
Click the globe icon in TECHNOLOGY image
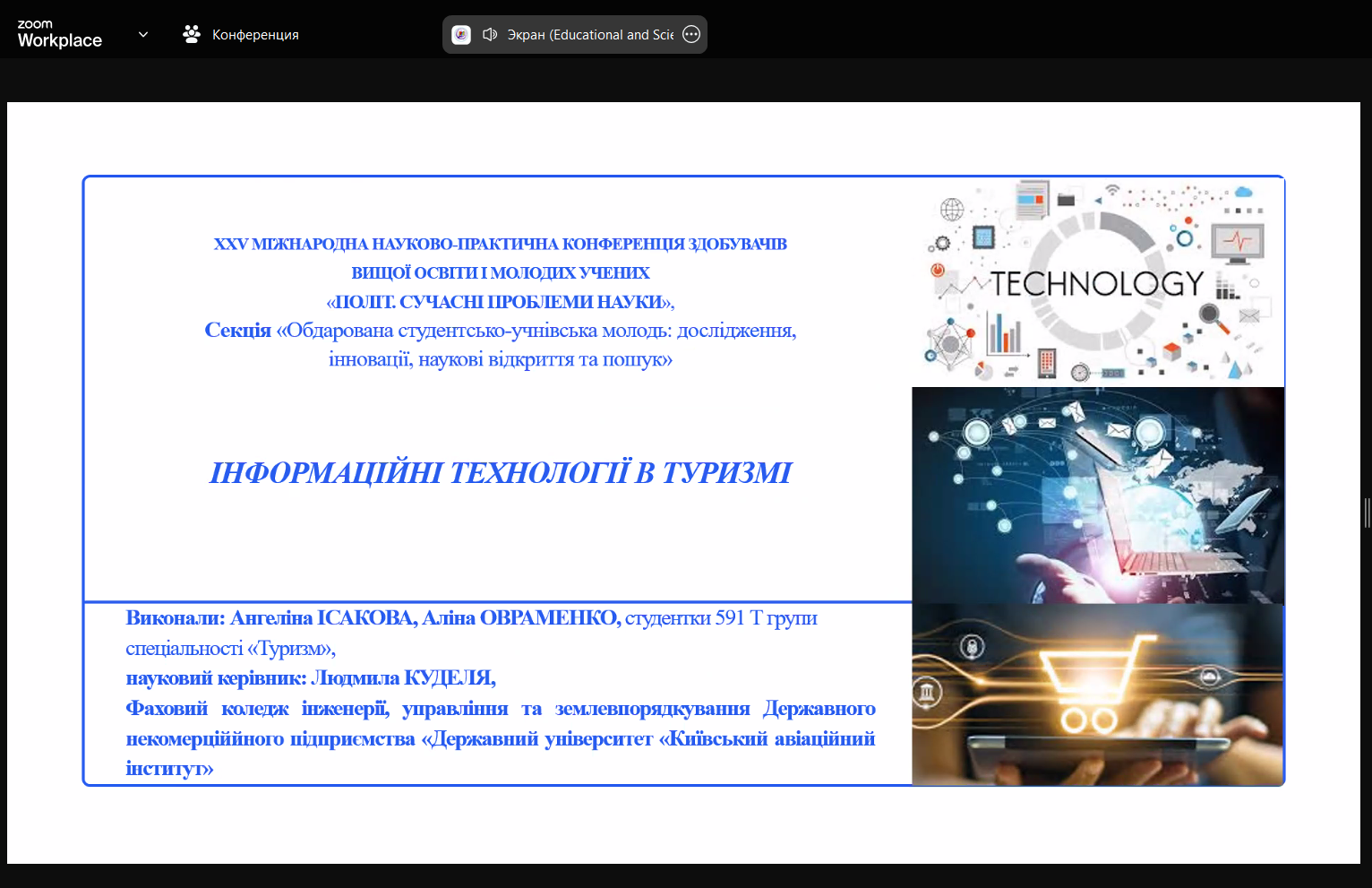(952, 210)
